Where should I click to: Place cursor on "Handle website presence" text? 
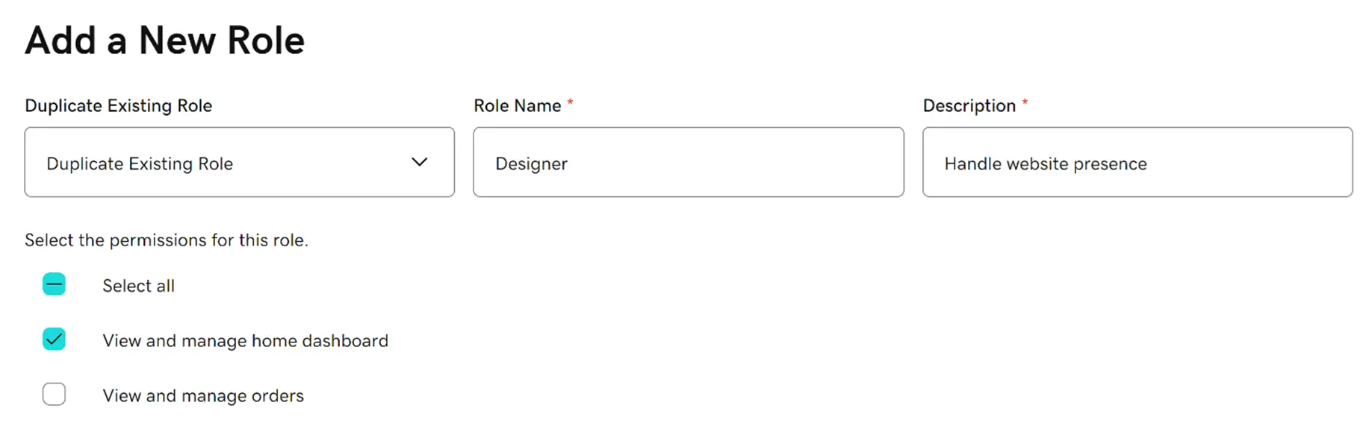(x=1045, y=164)
